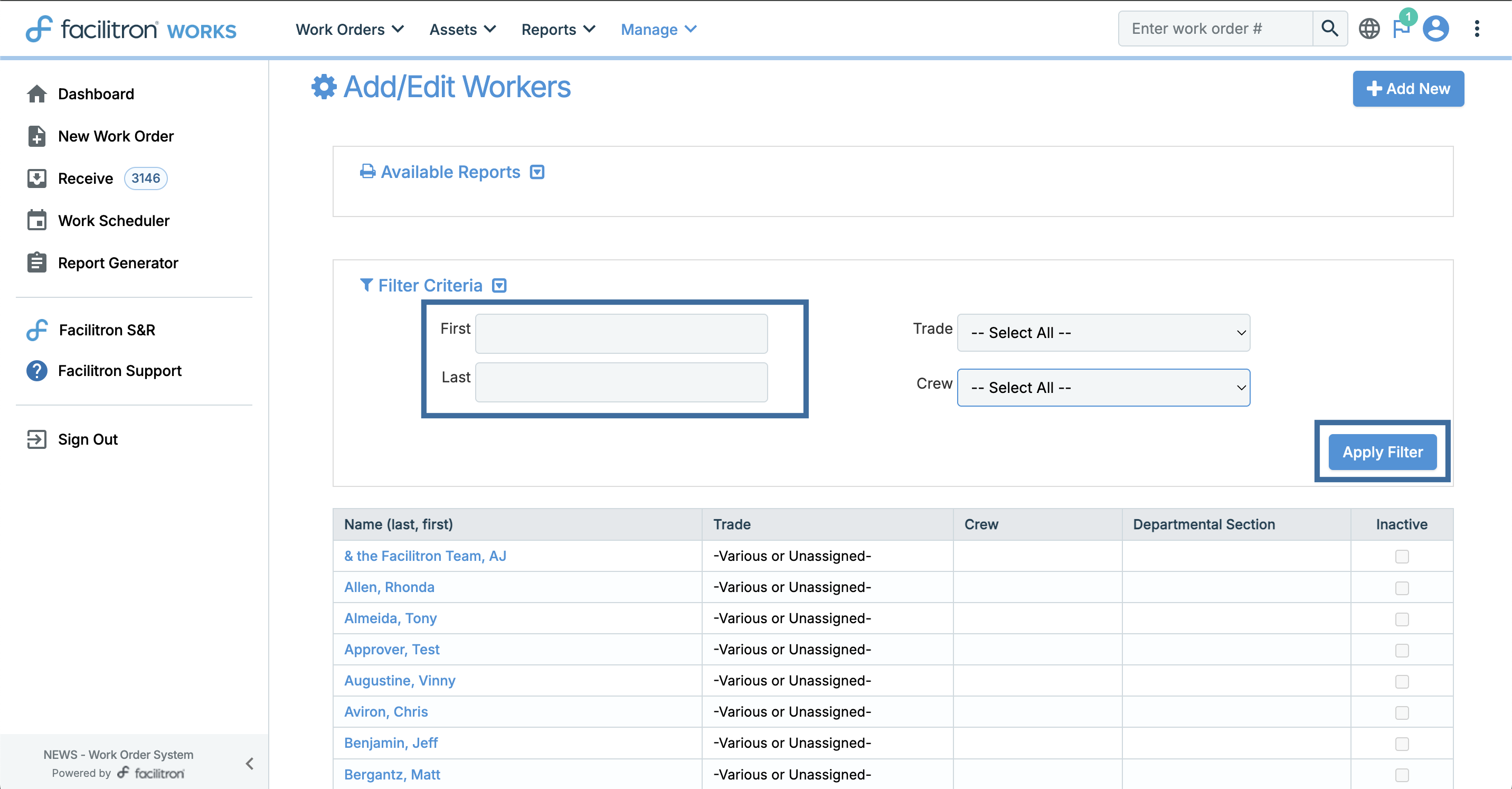Open the Trade dropdown
1512x789 pixels.
click(1103, 332)
